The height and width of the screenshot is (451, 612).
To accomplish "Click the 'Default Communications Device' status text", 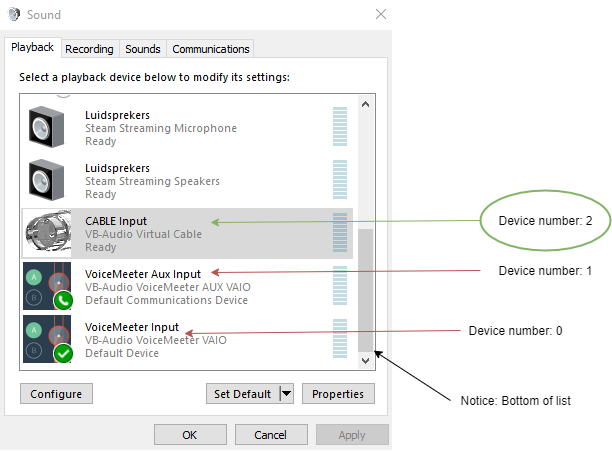I will [x=167, y=300].
